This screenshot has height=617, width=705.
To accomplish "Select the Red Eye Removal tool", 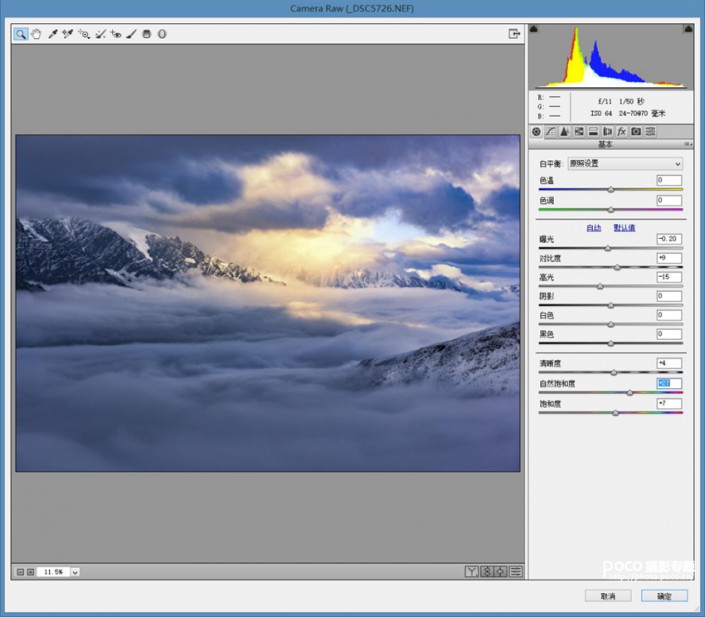I will (x=116, y=34).
